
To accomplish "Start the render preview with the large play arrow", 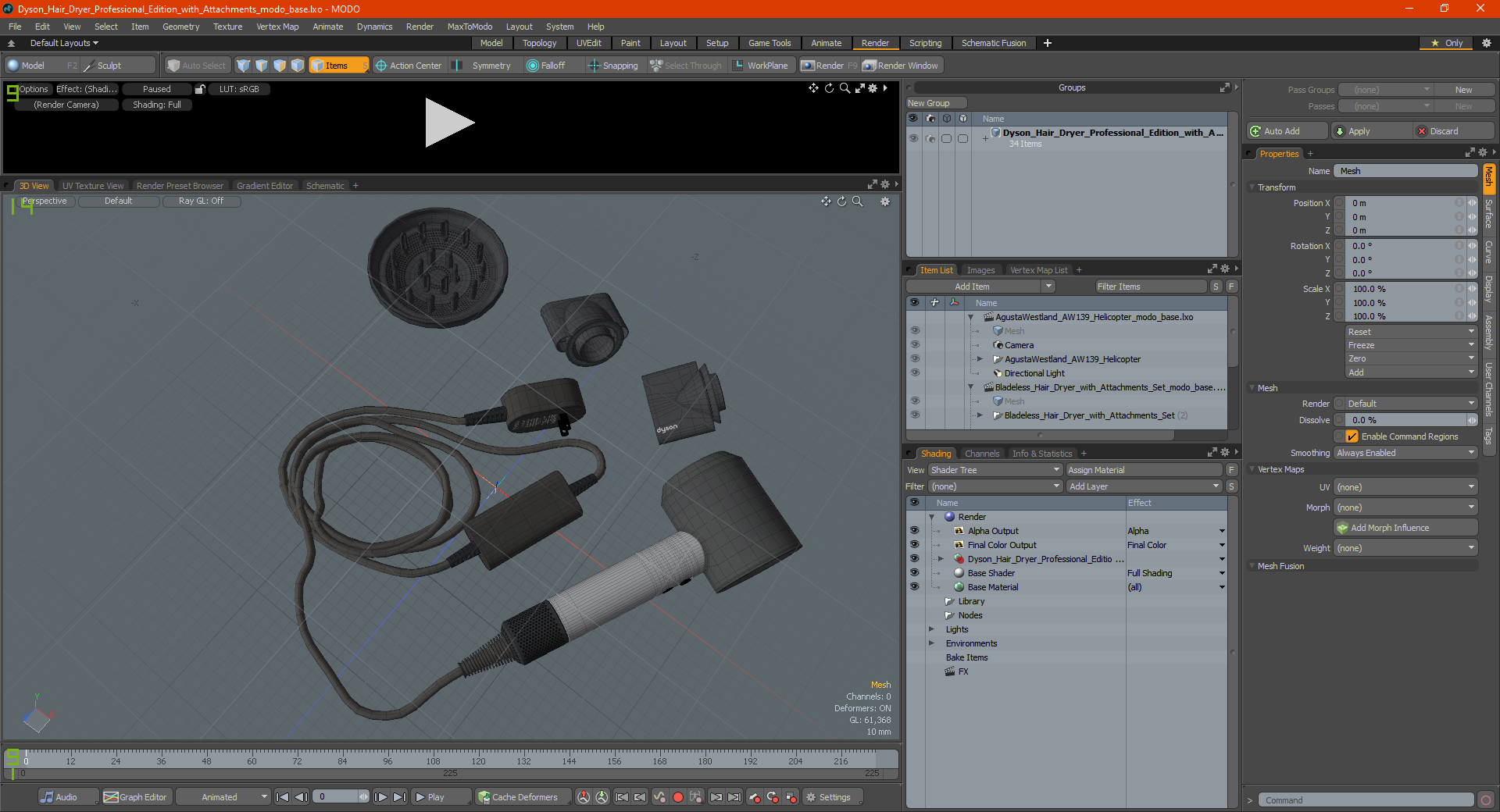I will 449,123.
